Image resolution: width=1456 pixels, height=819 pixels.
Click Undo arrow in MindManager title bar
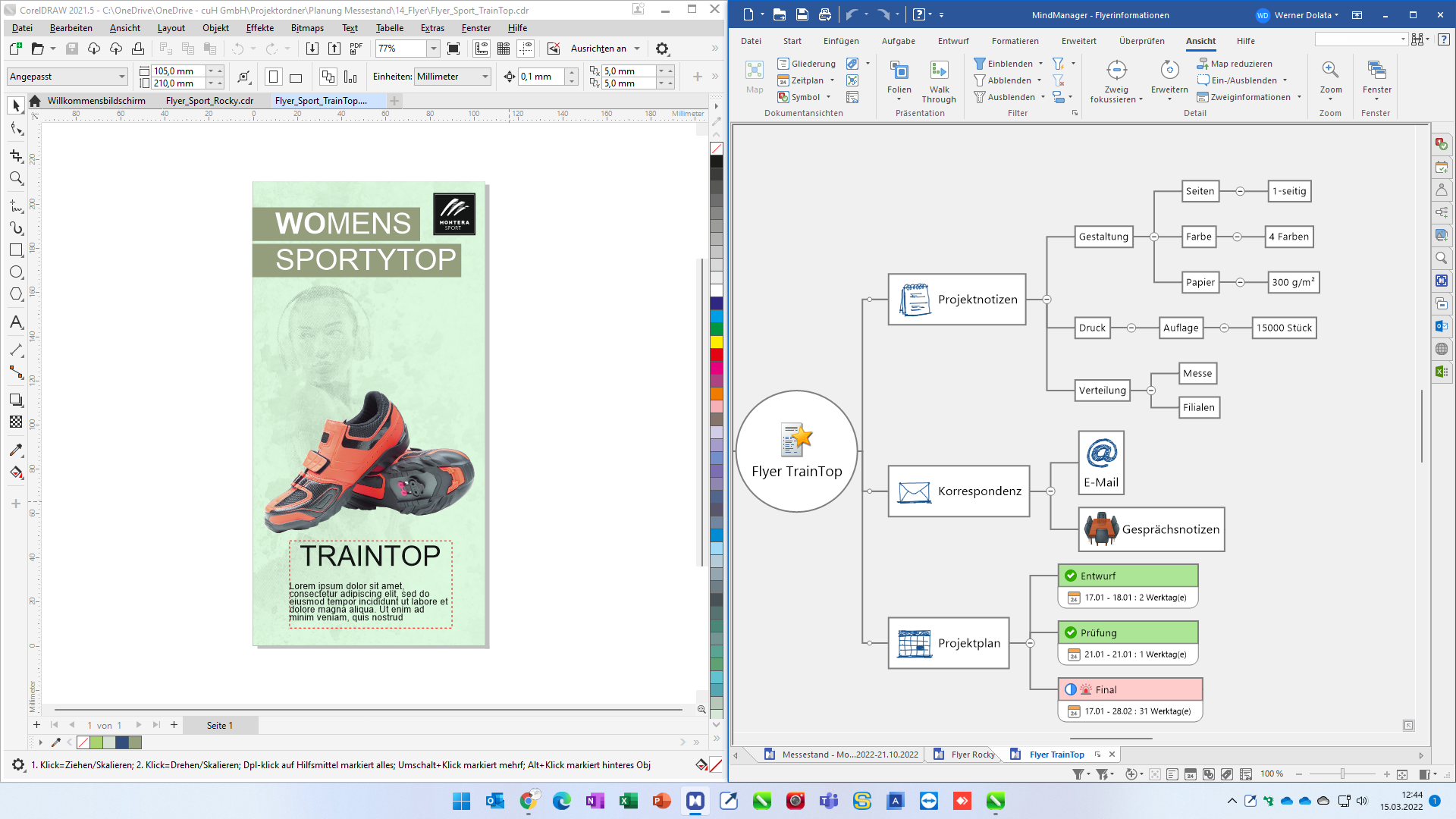(851, 14)
